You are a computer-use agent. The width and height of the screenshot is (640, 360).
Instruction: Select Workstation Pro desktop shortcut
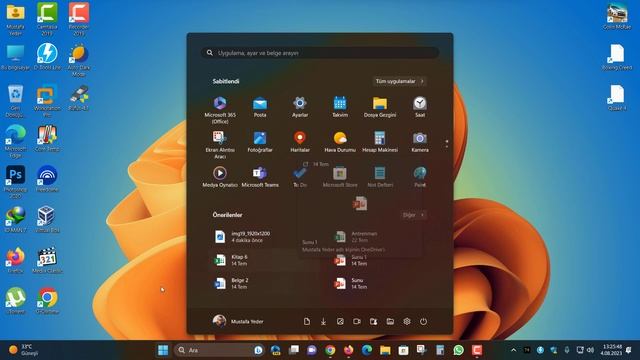pos(47,101)
